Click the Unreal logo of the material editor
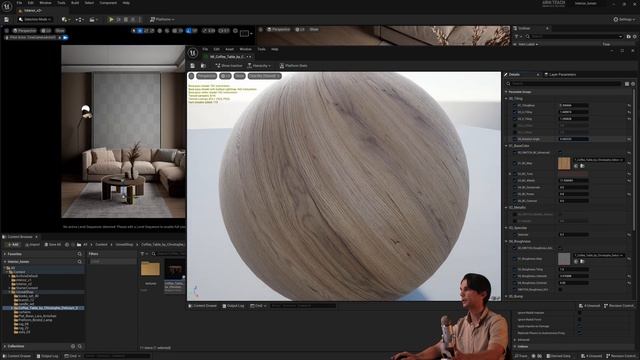The image size is (640, 360). 193,53
